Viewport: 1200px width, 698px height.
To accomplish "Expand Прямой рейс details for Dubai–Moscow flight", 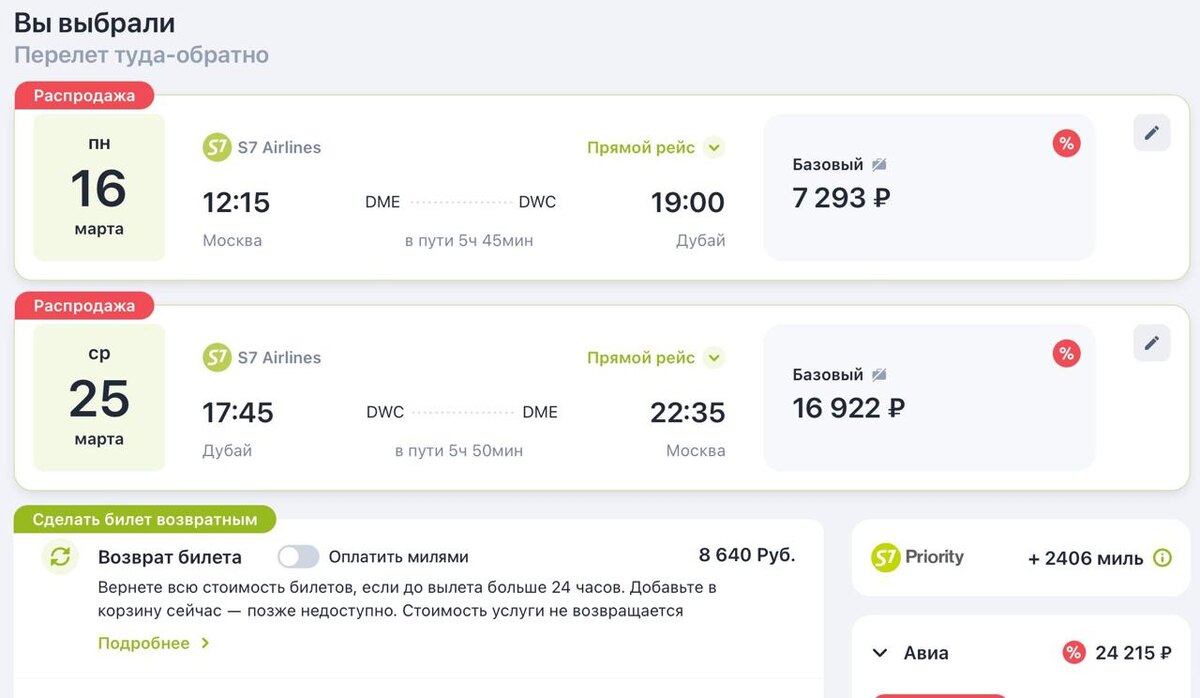I will click(713, 358).
